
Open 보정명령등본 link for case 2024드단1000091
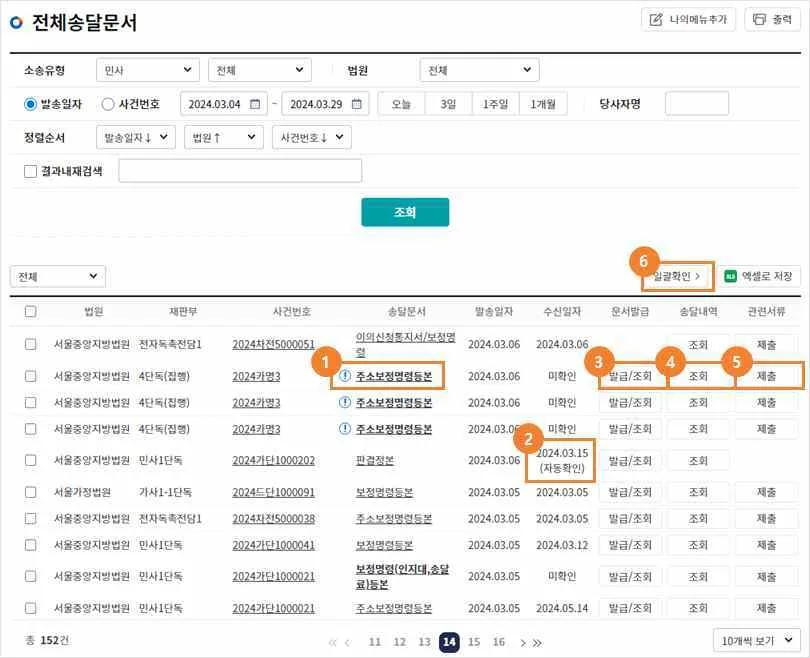[384, 493]
